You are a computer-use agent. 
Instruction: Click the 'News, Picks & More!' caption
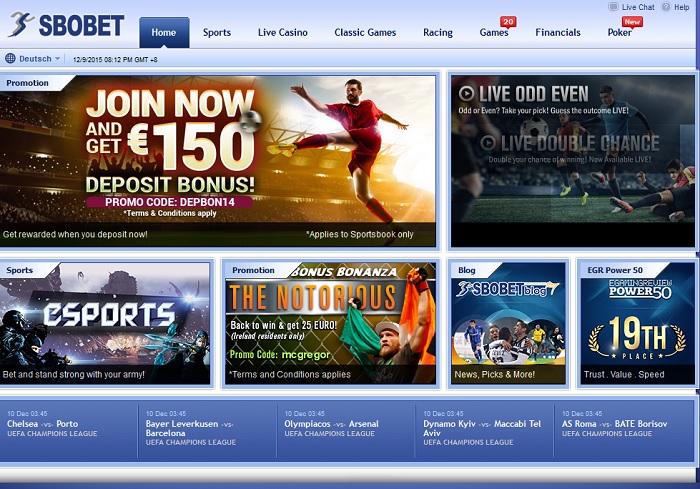point(495,374)
